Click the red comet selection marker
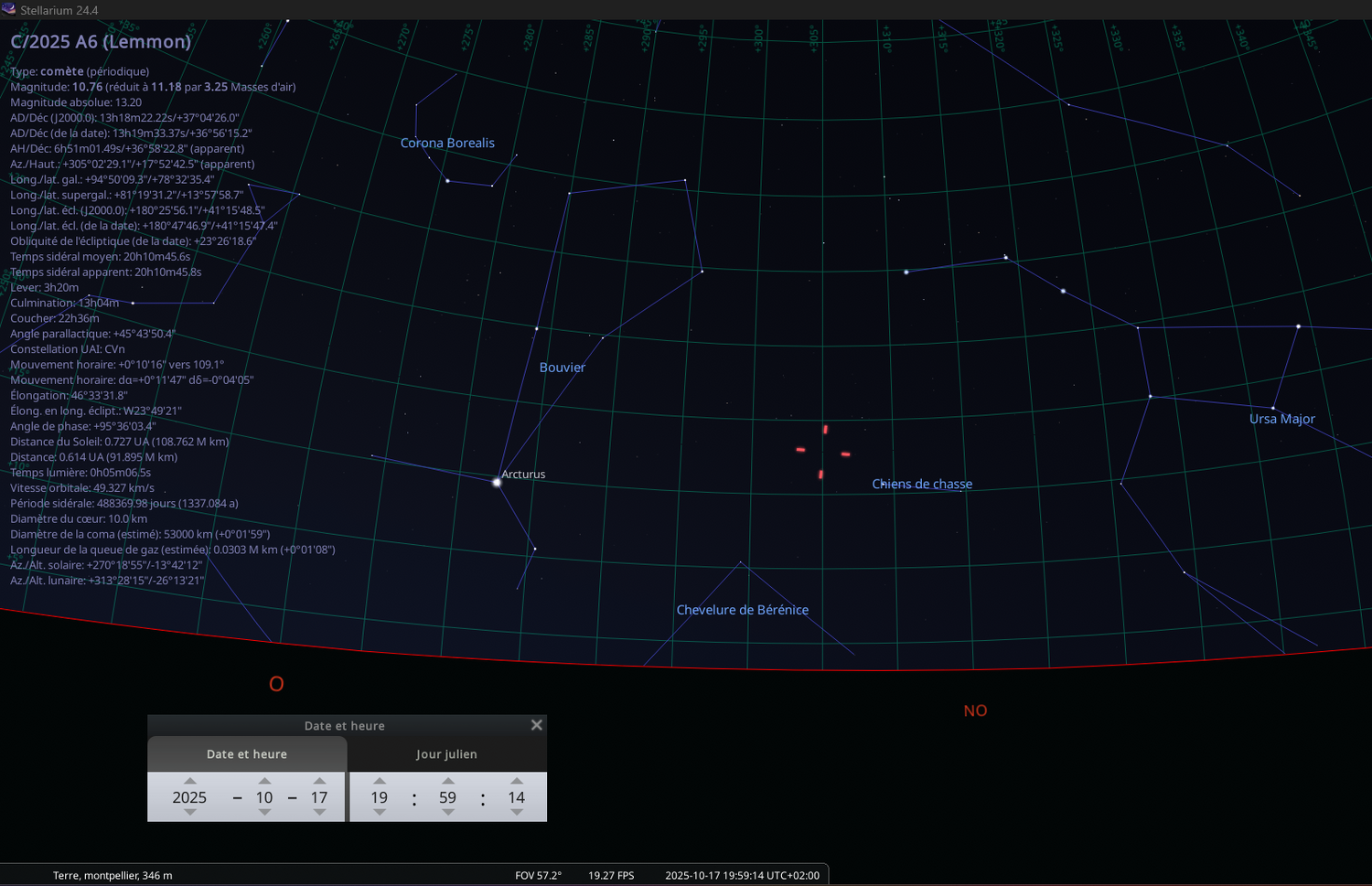This screenshot has height=886, width=1372. point(823,452)
